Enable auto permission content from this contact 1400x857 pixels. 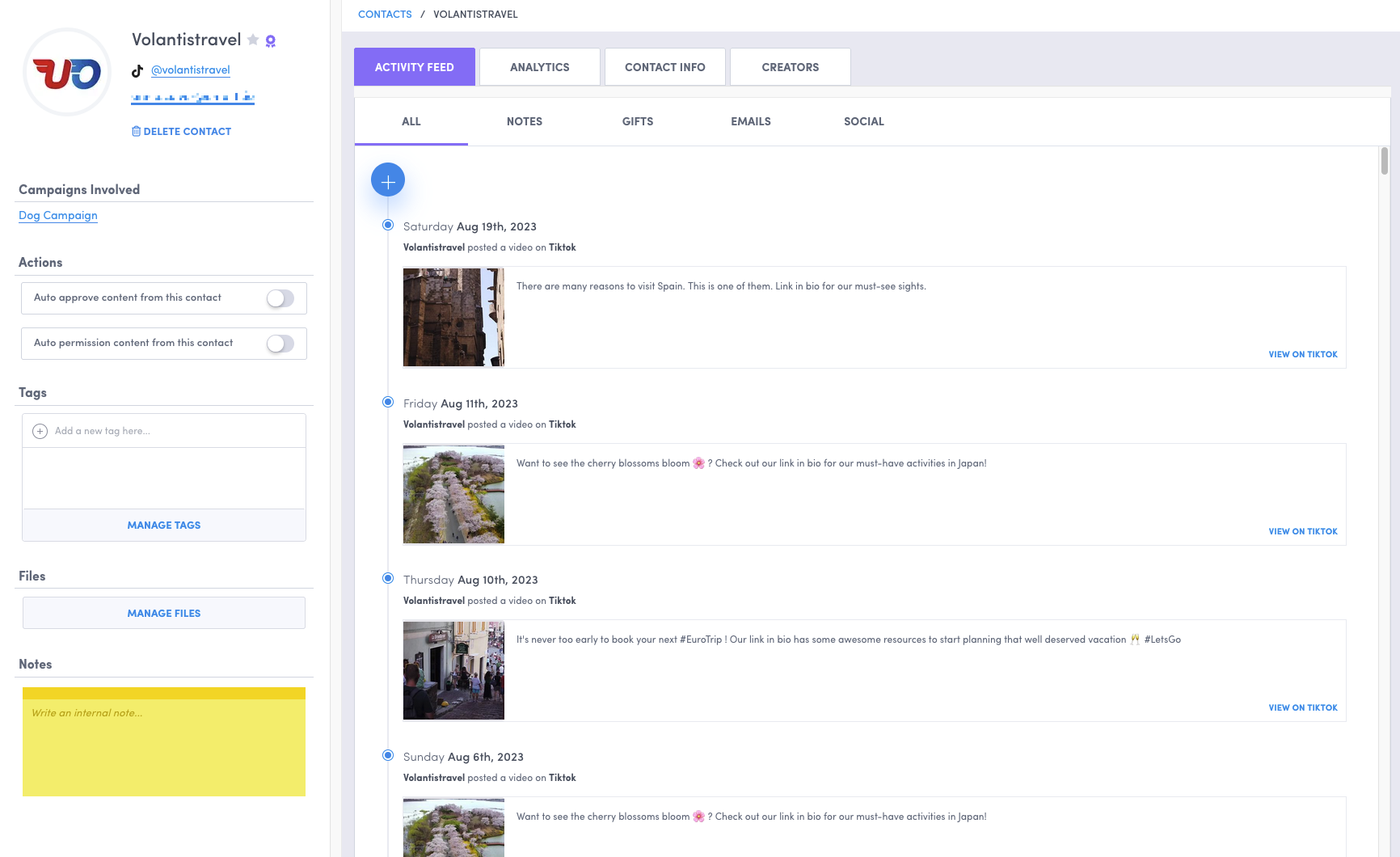(280, 344)
